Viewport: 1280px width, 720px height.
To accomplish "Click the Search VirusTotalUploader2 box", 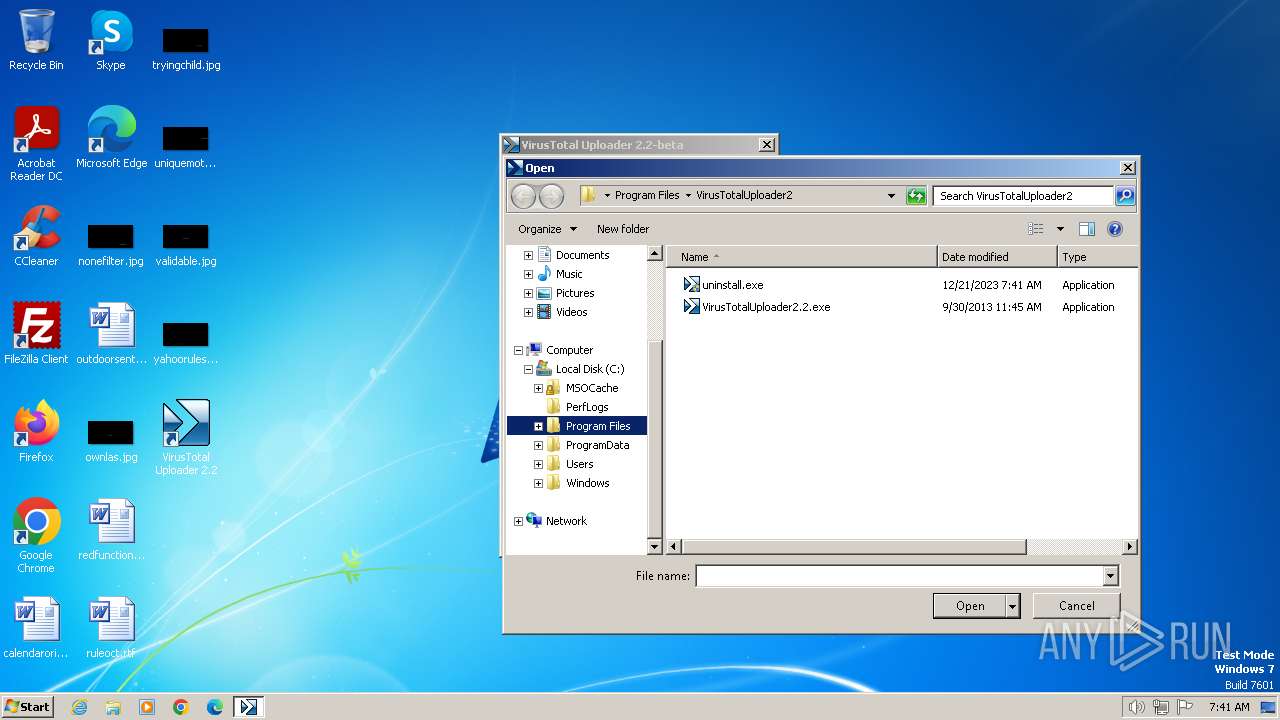I will 1023,196.
